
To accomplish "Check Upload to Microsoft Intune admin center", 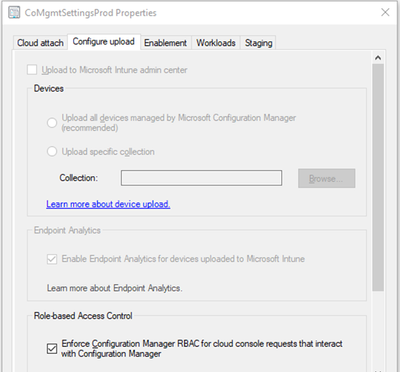I will pyautogui.click(x=32, y=70).
